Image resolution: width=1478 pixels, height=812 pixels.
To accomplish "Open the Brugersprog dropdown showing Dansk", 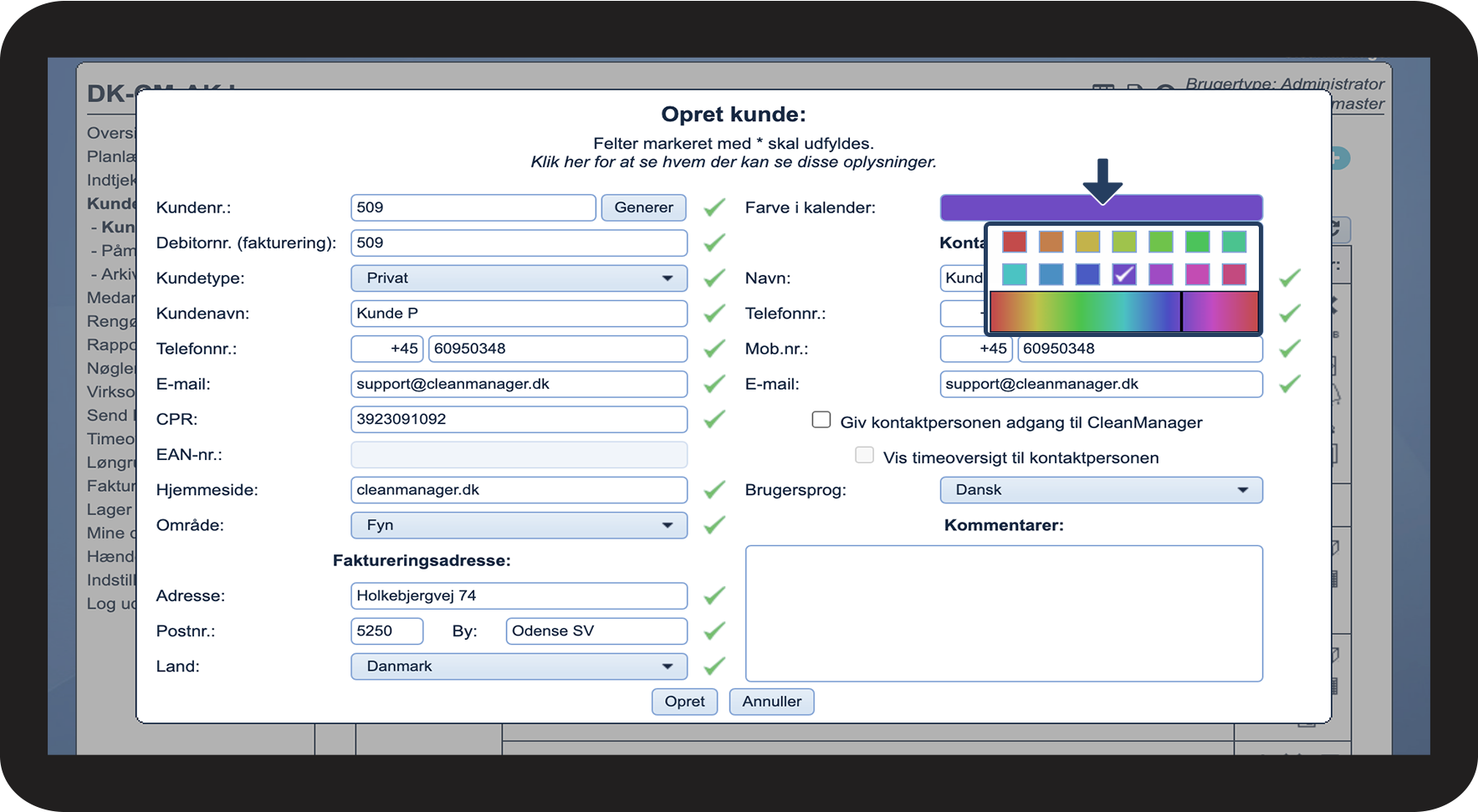I will pyautogui.click(x=1101, y=490).
